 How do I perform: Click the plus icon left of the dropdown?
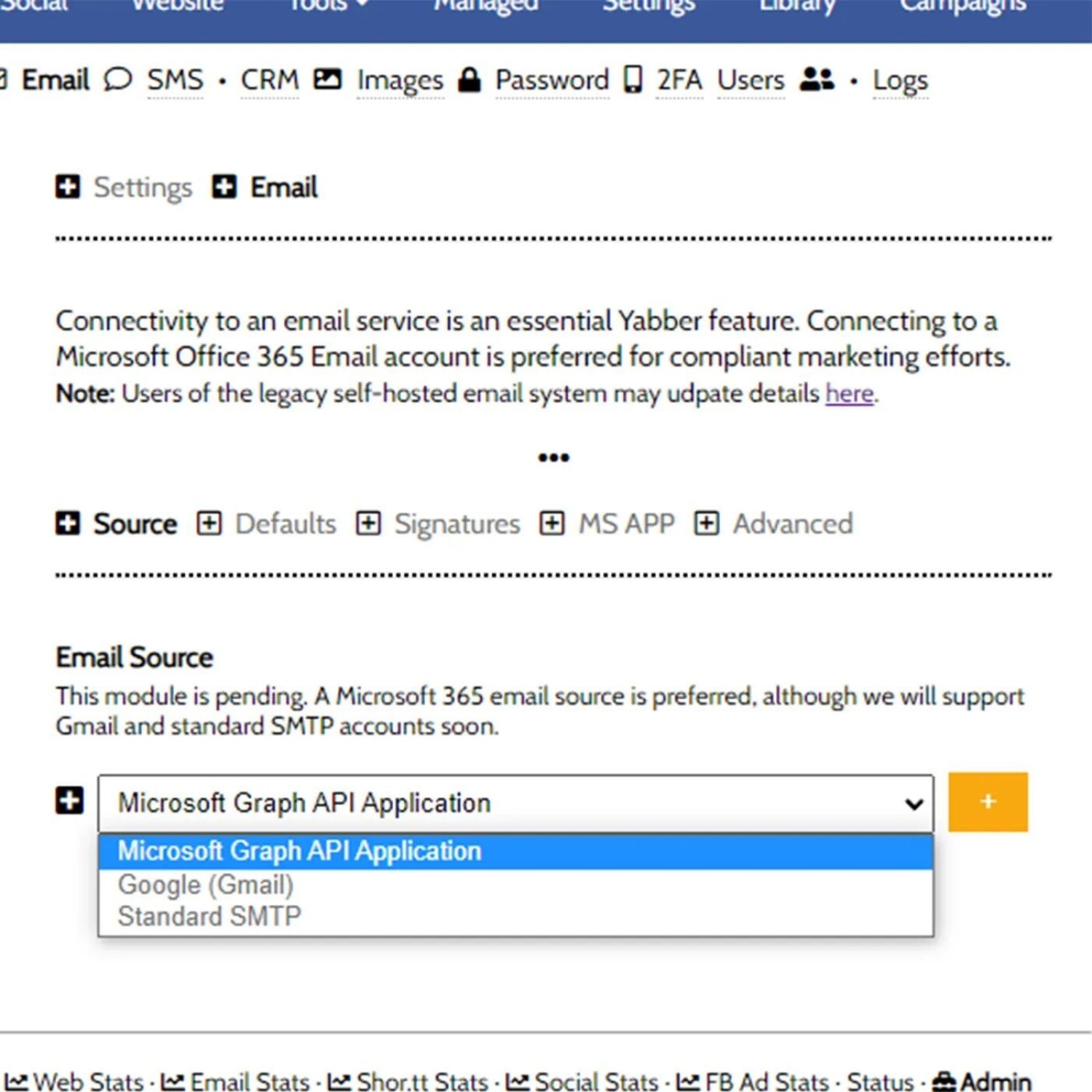pos(69,802)
